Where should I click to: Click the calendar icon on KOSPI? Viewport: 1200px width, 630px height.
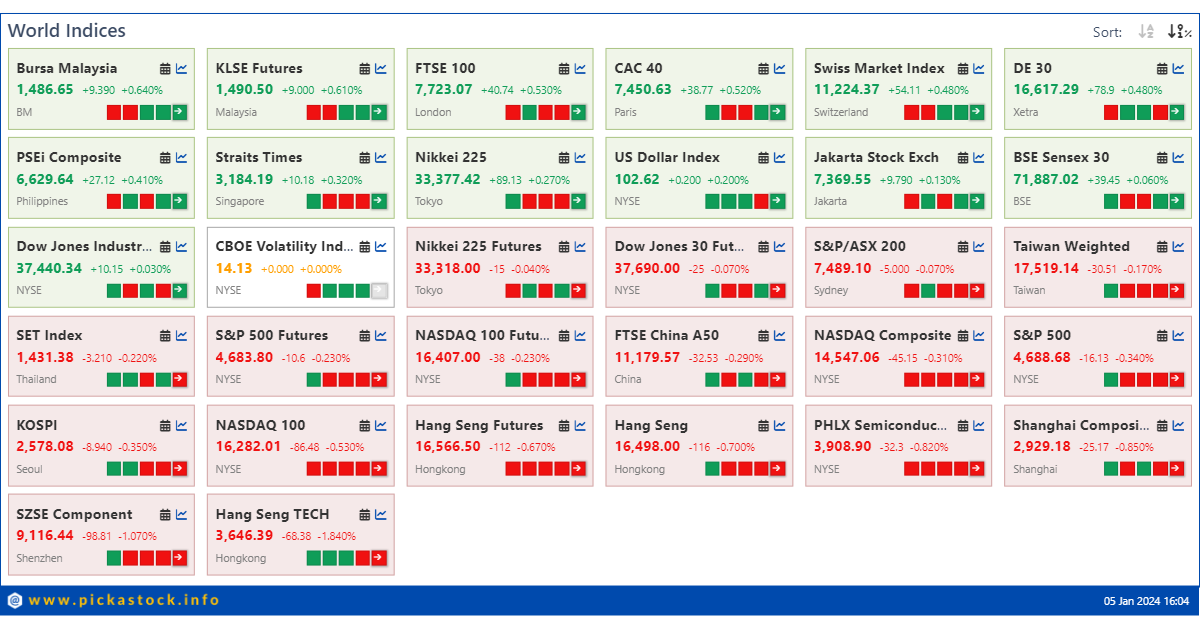click(x=164, y=425)
